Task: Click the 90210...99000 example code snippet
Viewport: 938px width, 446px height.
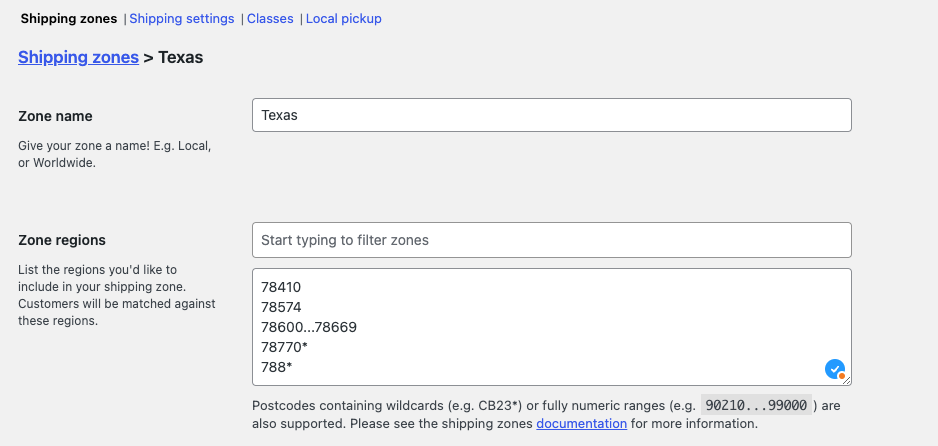Action: 756,405
